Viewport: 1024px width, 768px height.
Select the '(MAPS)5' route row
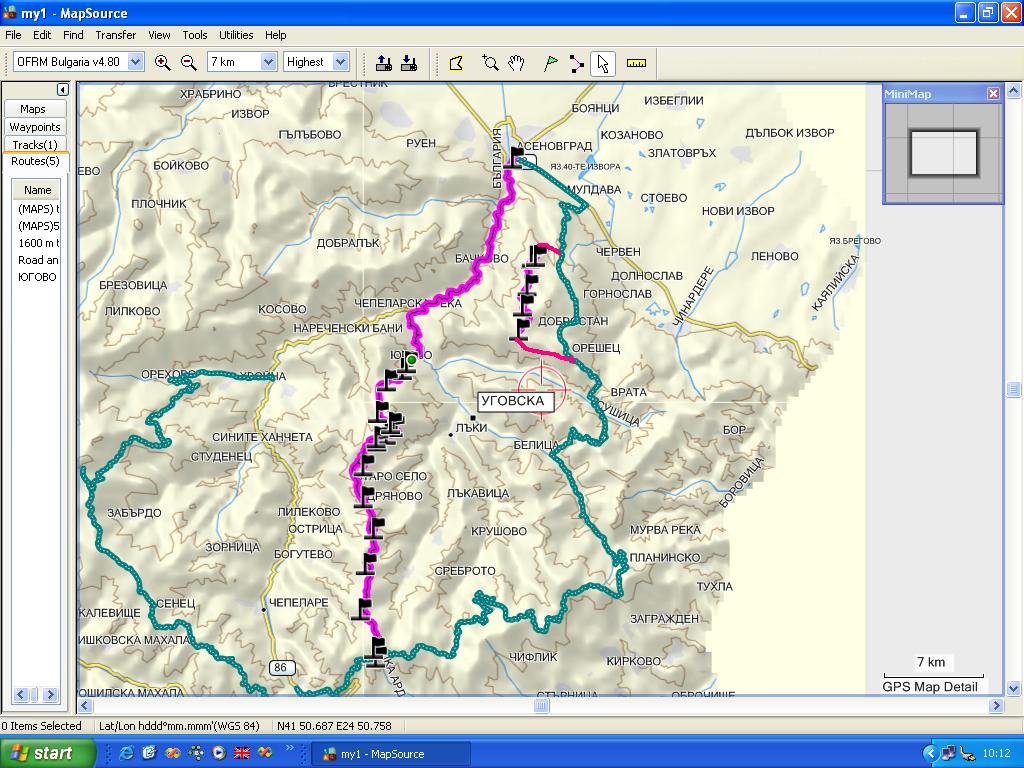(x=37, y=226)
